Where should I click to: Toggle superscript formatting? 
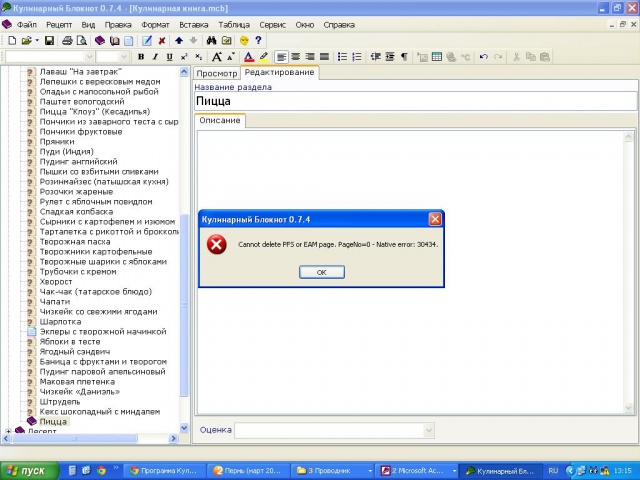(x=184, y=57)
